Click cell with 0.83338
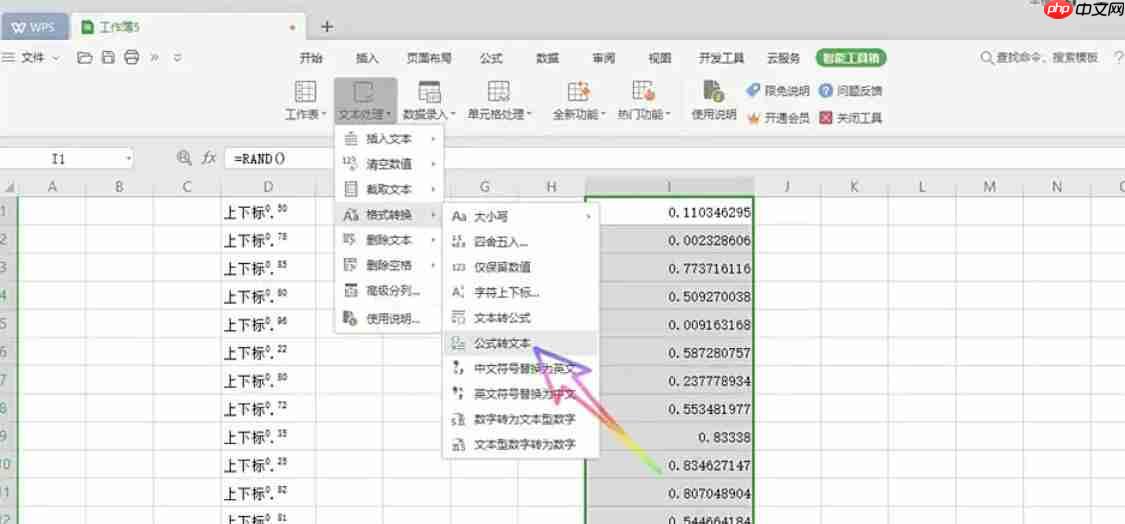The image size is (1125, 524). [x=670, y=436]
